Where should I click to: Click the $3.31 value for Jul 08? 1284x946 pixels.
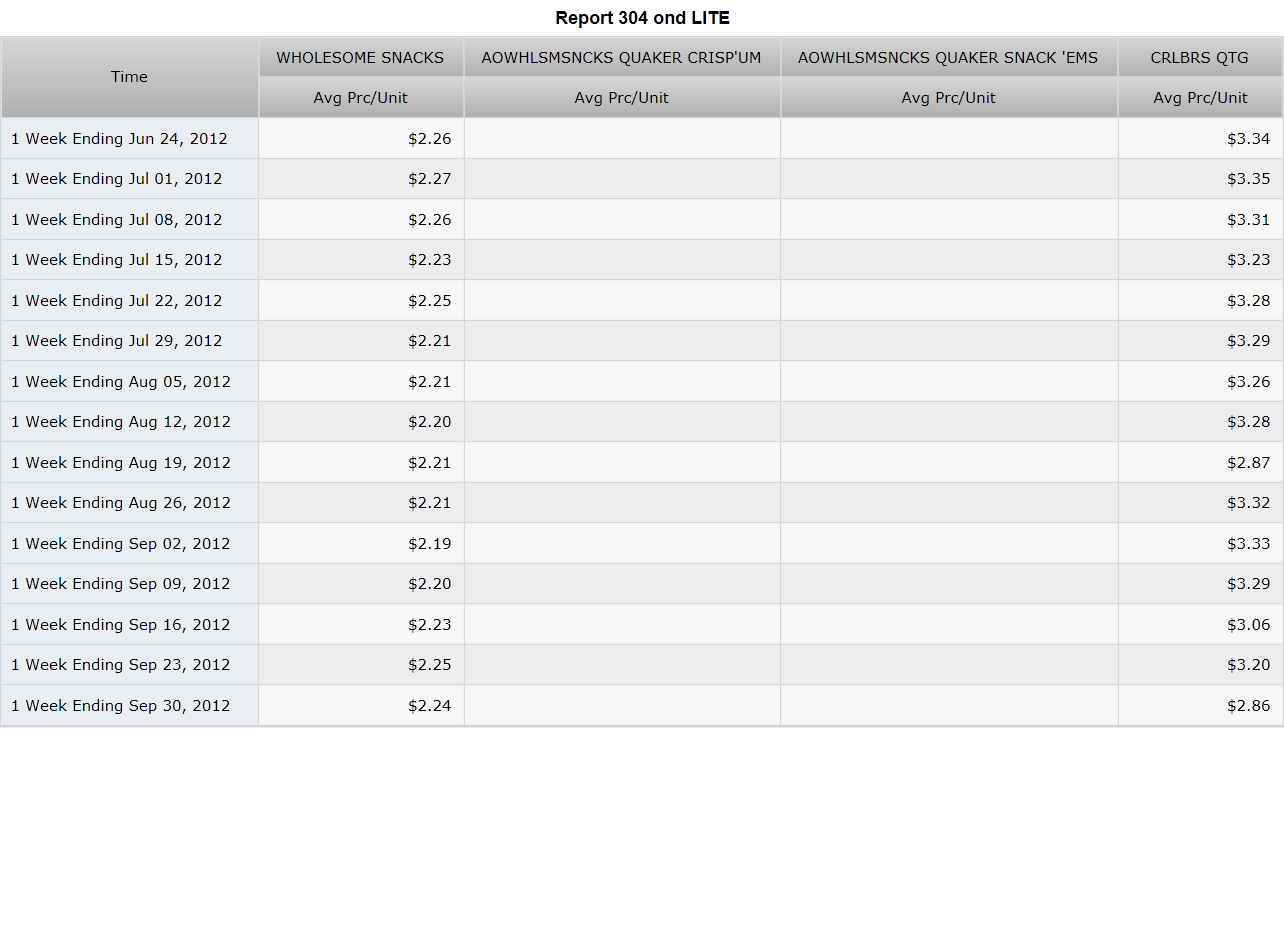[1249, 220]
